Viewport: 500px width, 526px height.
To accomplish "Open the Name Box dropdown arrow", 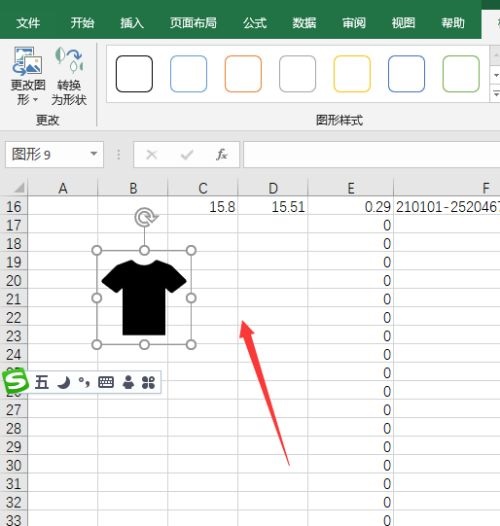I will [94, 154].
